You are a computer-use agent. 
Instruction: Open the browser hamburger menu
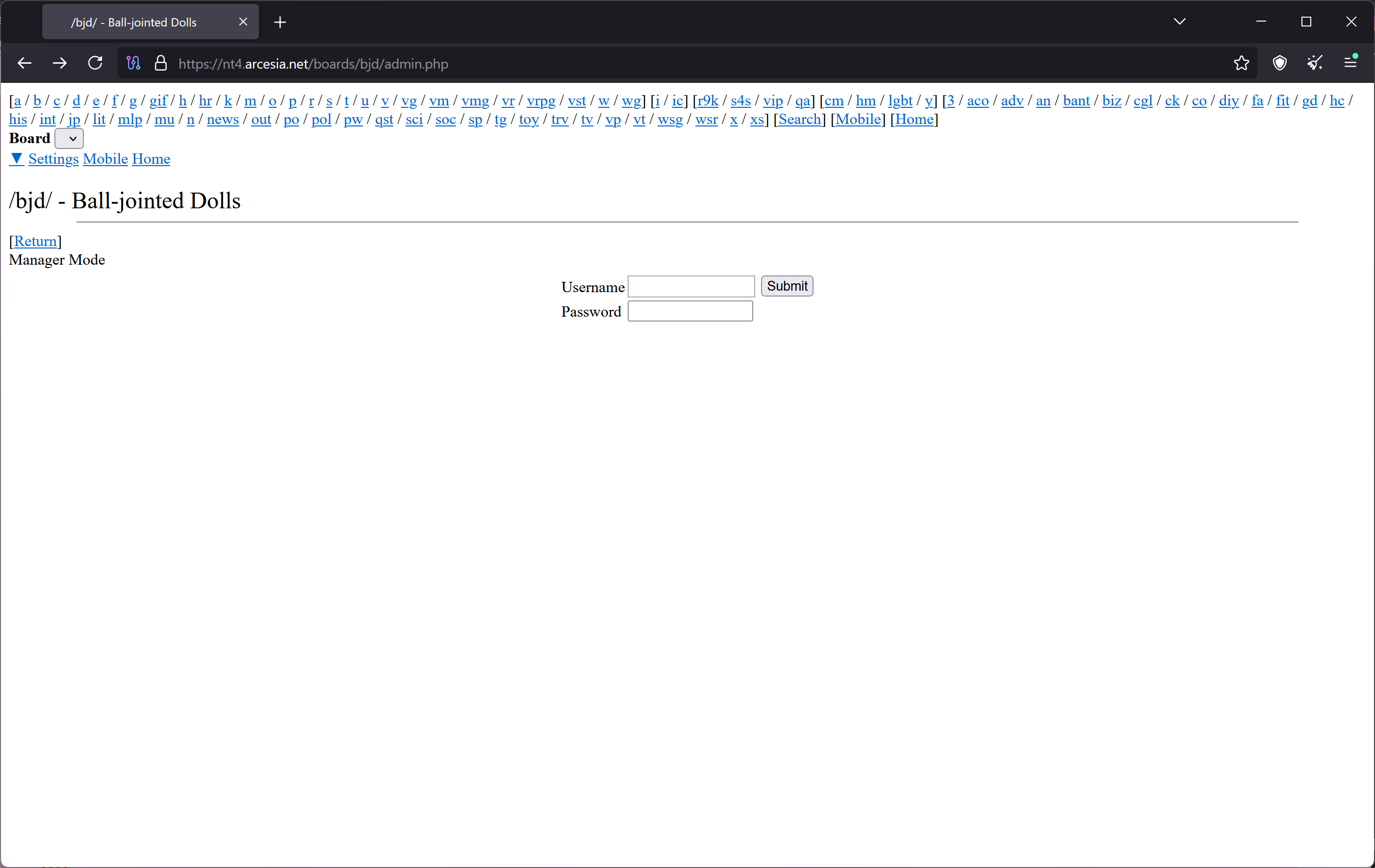[1350, 62]
